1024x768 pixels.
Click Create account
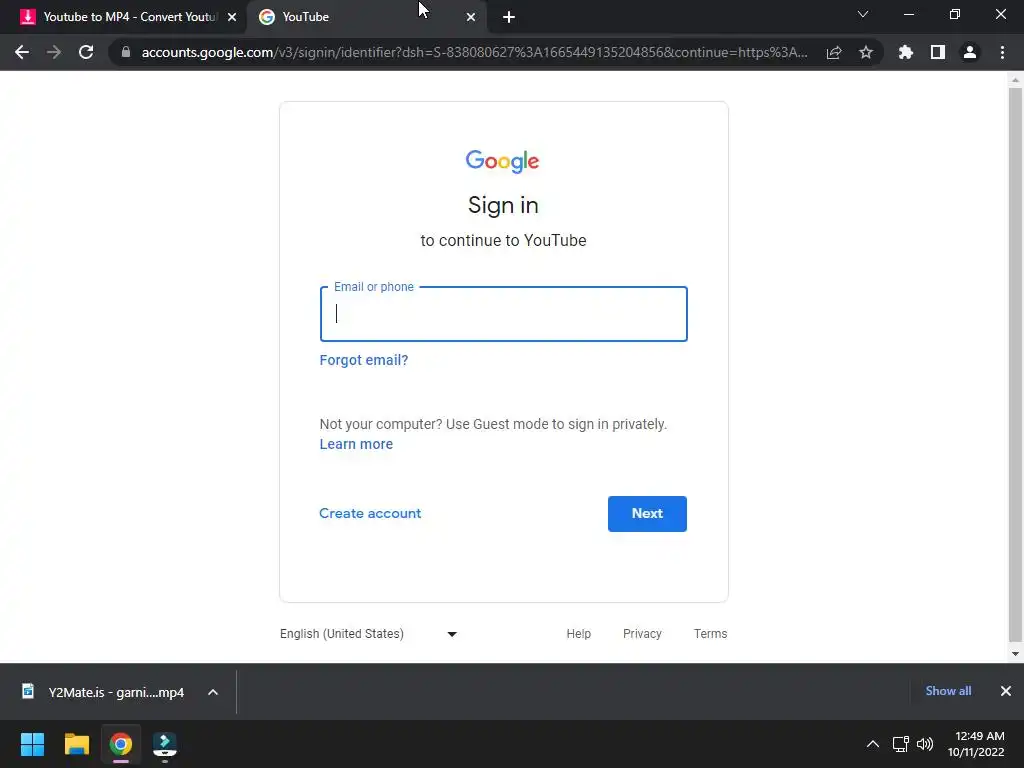click(x=370, y=513)
